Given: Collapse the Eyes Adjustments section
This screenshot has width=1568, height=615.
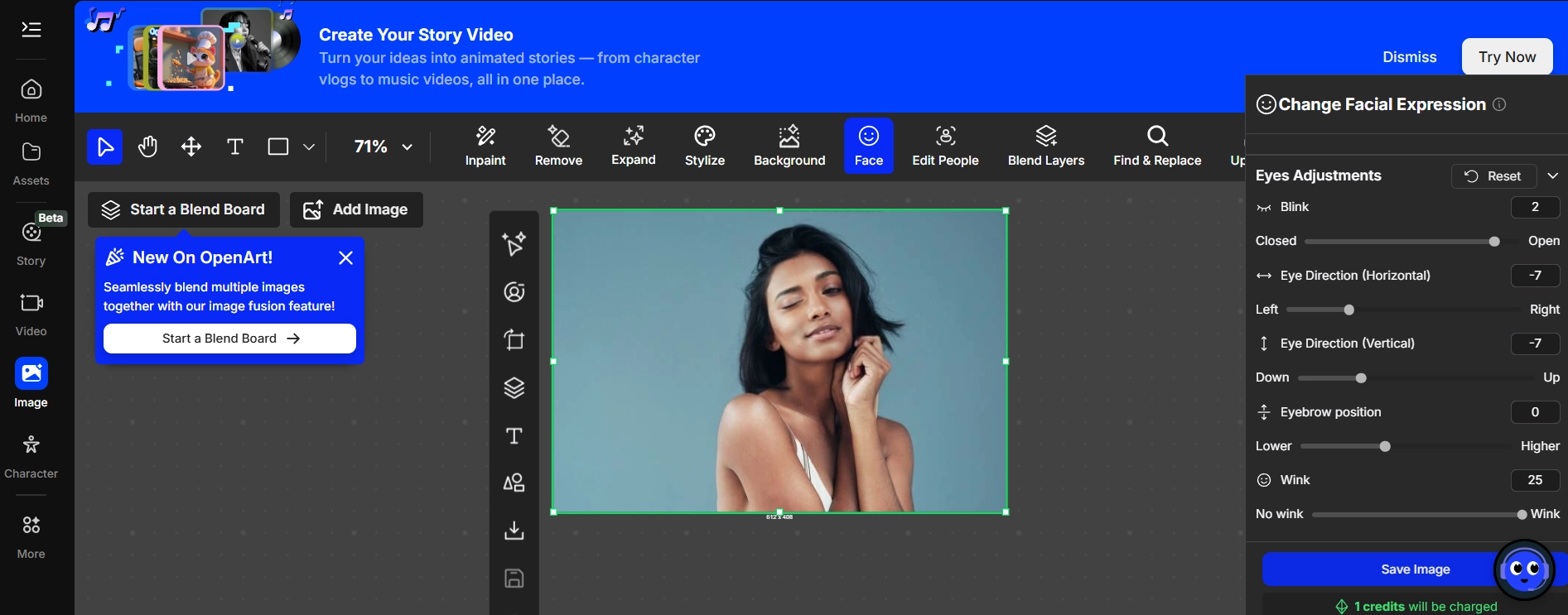Looking at the screenshot, I should tap(1552, 175).
